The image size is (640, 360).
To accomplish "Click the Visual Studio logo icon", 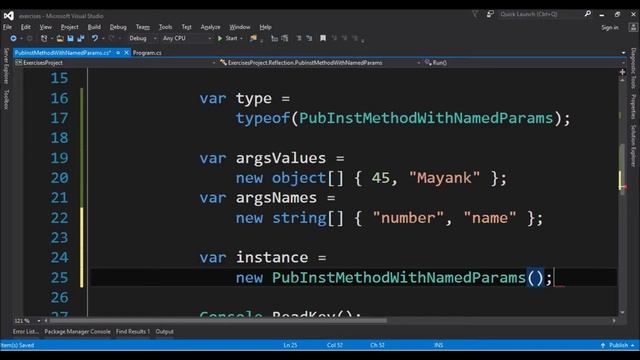I will (x=9, y=16).
